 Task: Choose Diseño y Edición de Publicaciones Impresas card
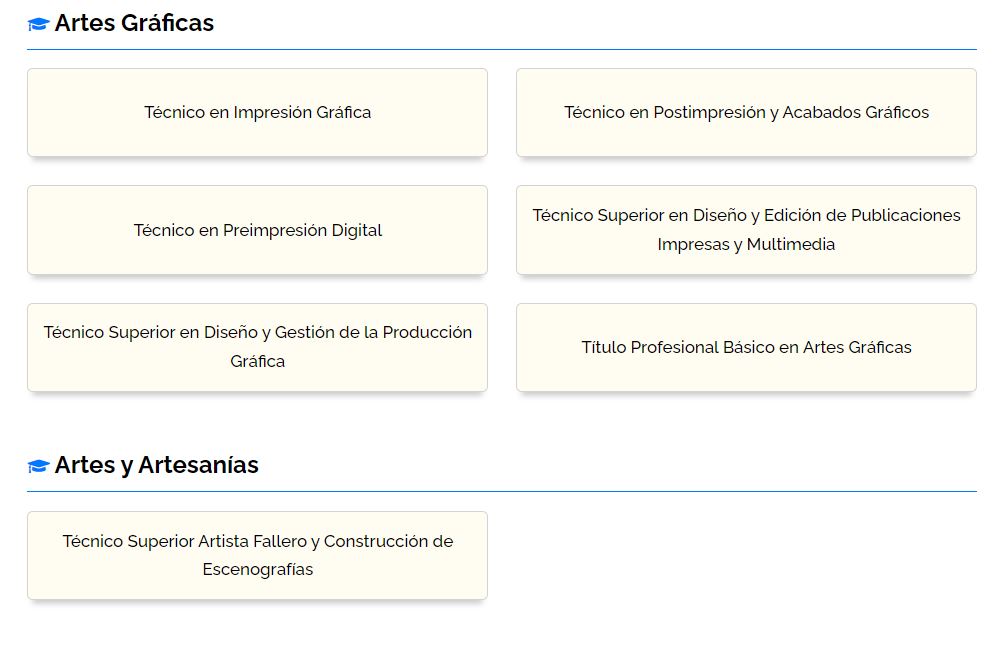(x=746, y=230)
